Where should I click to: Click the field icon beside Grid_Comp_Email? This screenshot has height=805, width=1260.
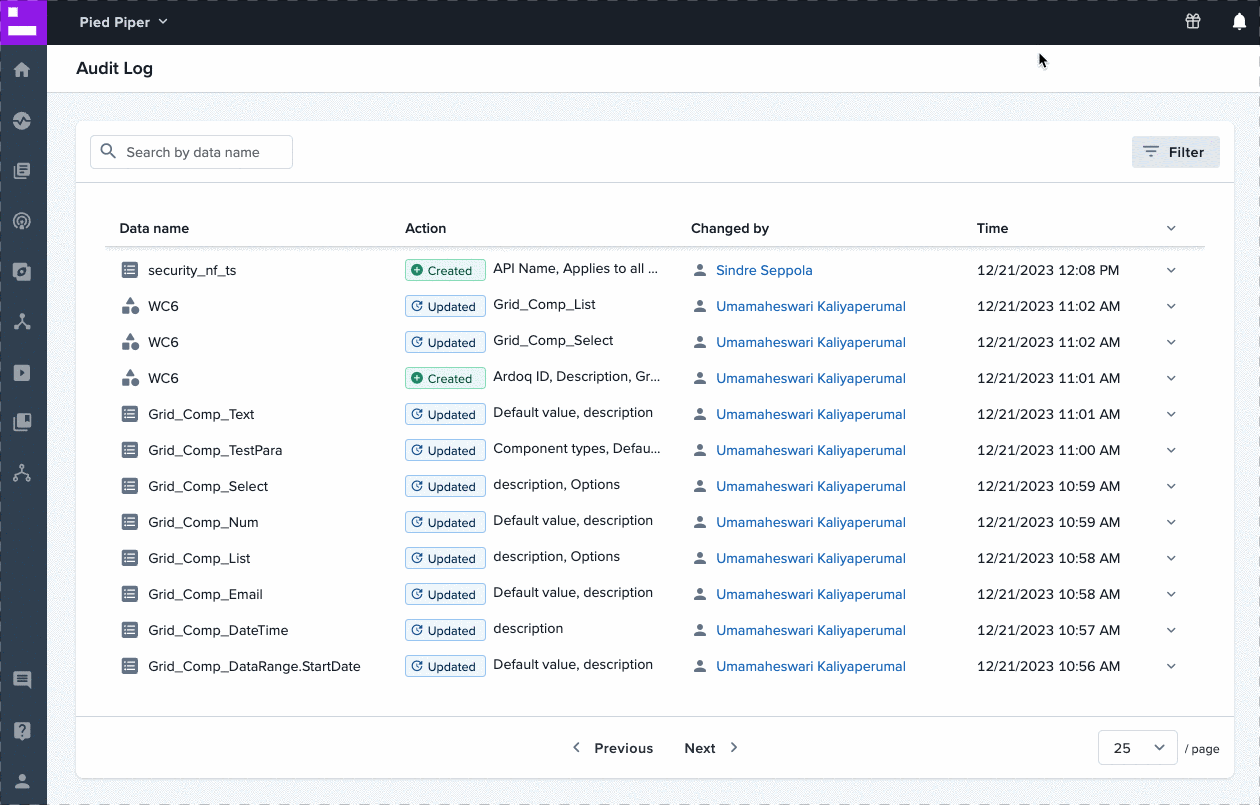pos(130,594)
